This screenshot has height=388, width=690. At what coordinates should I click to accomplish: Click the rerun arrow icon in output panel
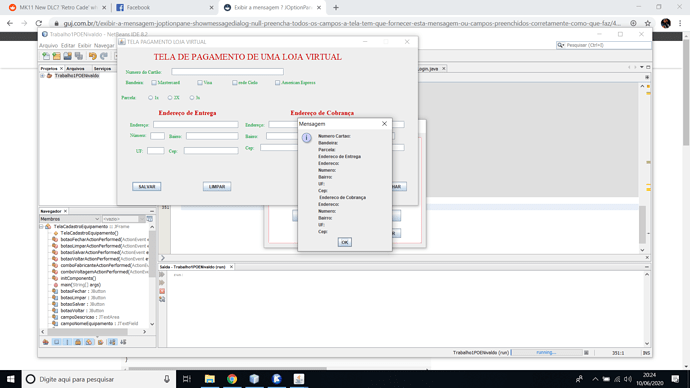click(162, 275)
